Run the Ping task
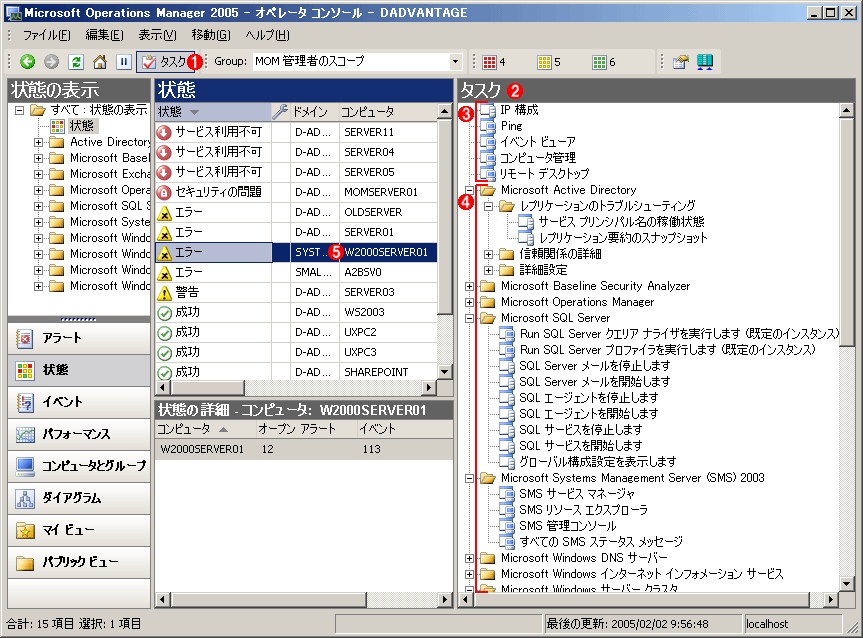This screenshot has width=863, height=638. point(511,126)
